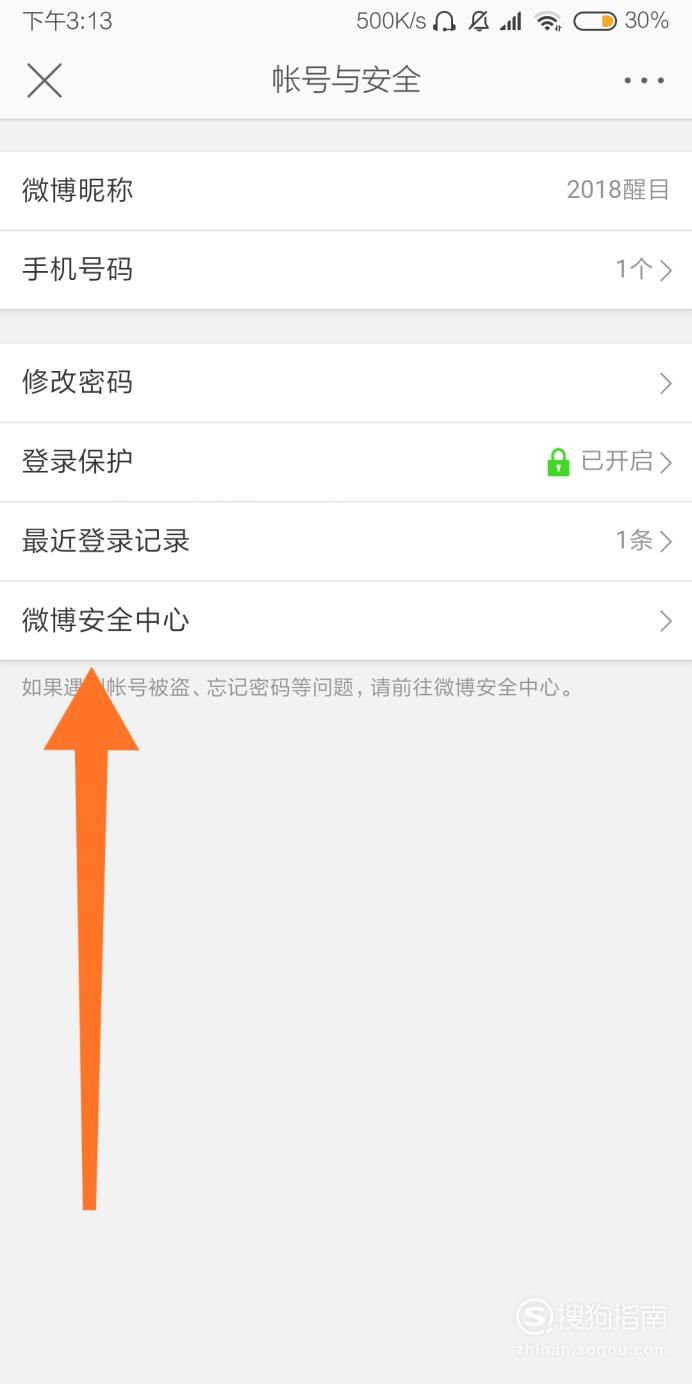Open the three-dot more options menu
The image size is (692, 1384).
(x=643, y=80)
